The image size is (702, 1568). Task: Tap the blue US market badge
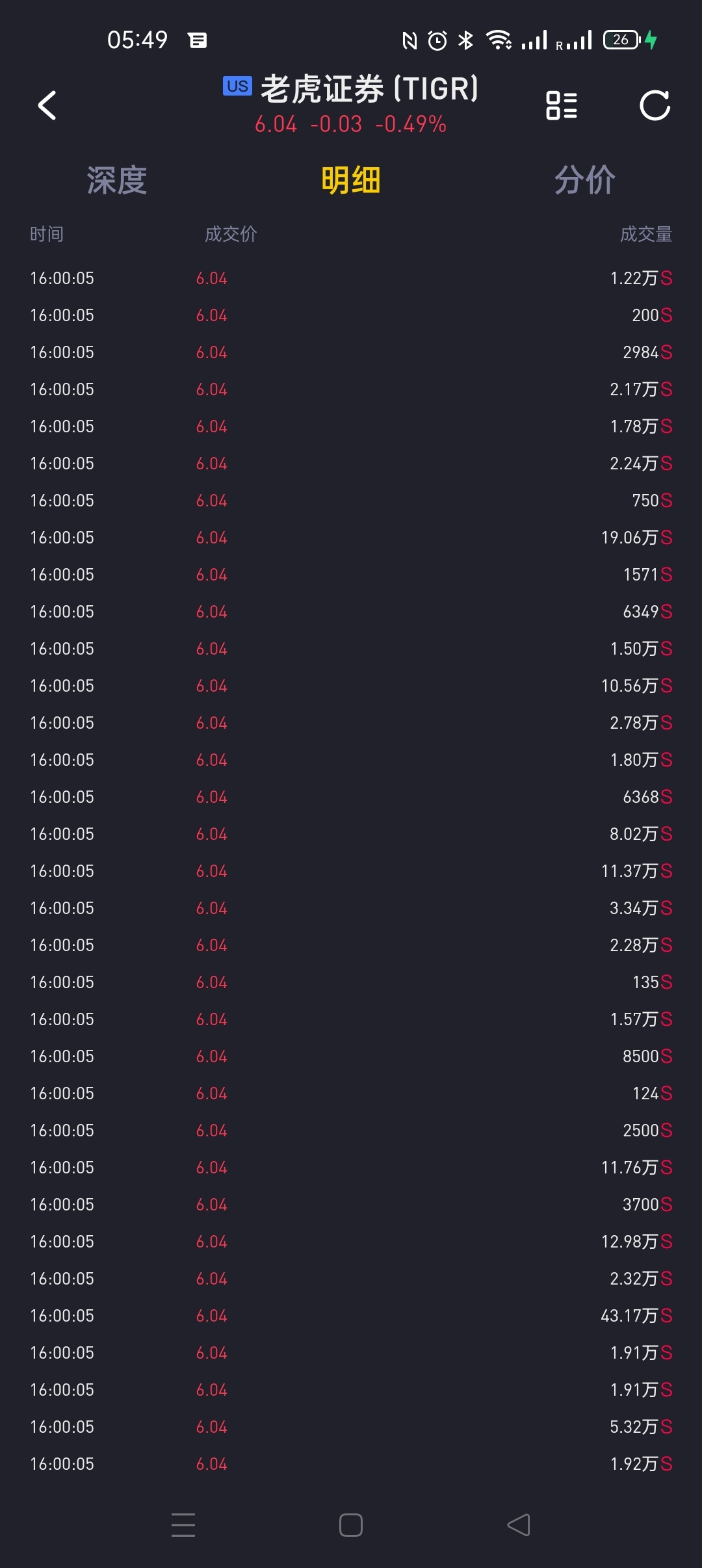(237, 86)
